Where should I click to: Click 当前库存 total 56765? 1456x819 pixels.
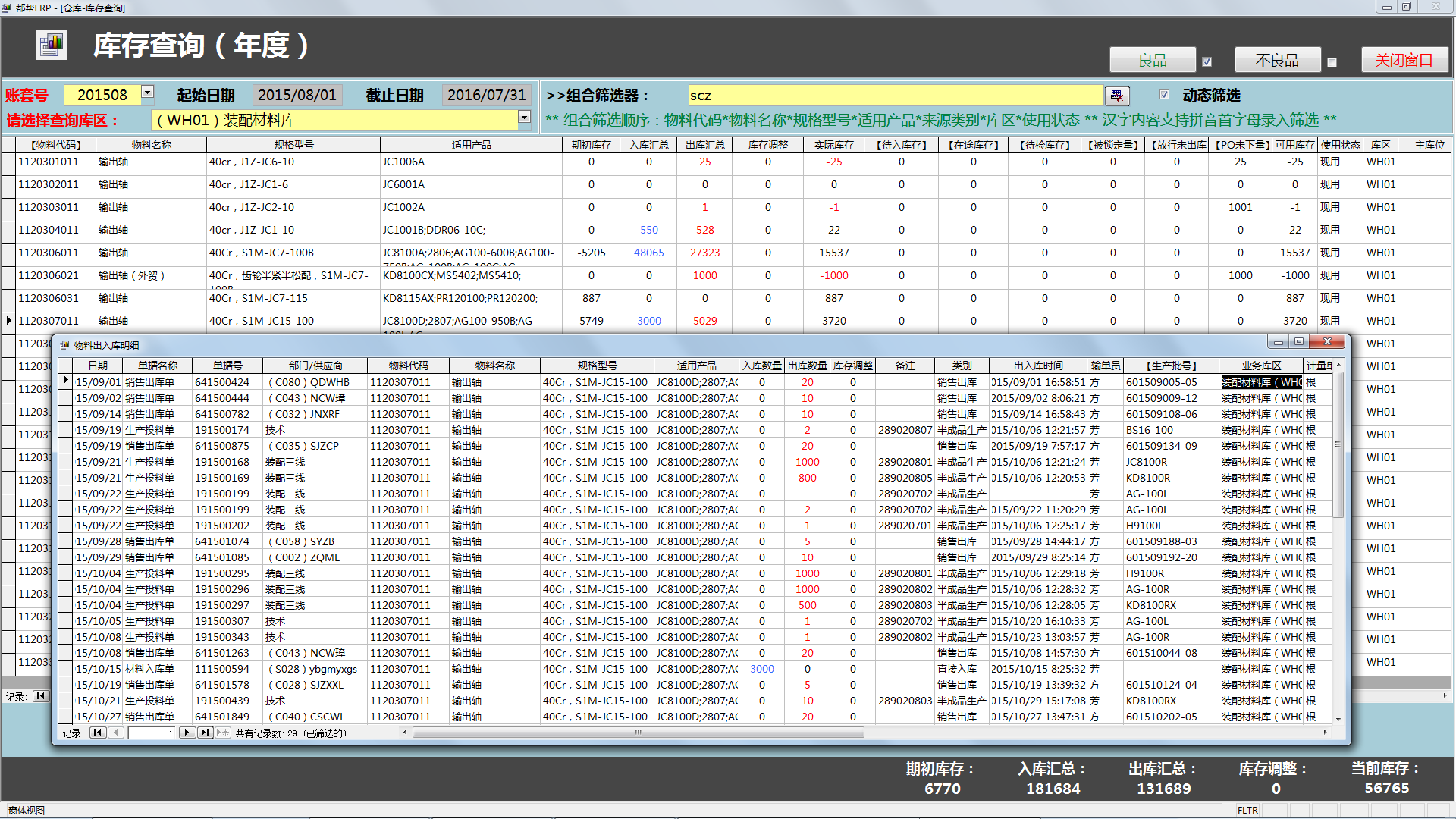(x=1387, y=789)
